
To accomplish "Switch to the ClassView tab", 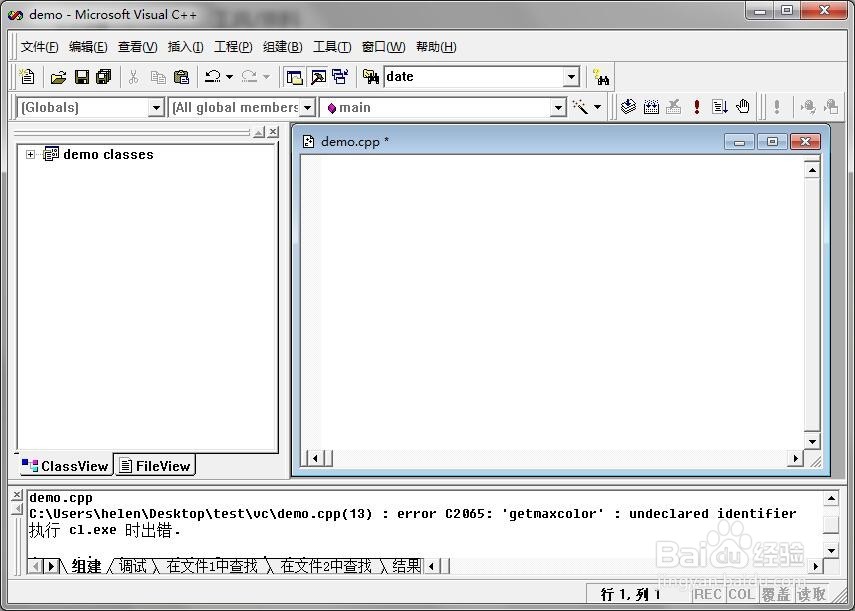I will 65,466.
